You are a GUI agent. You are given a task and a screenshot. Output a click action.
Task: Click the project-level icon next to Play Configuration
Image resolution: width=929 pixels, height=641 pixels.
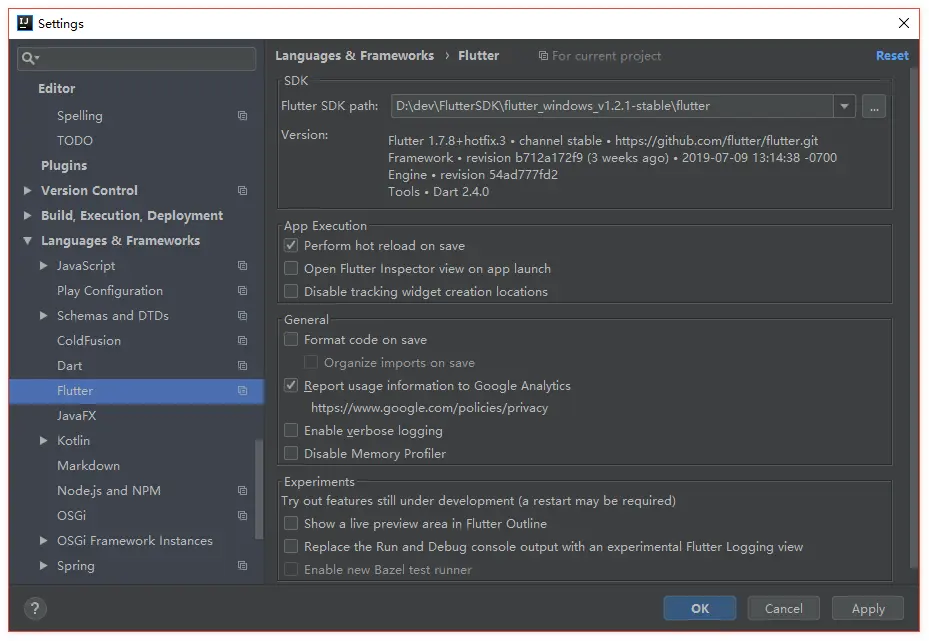tap(242, 290)
